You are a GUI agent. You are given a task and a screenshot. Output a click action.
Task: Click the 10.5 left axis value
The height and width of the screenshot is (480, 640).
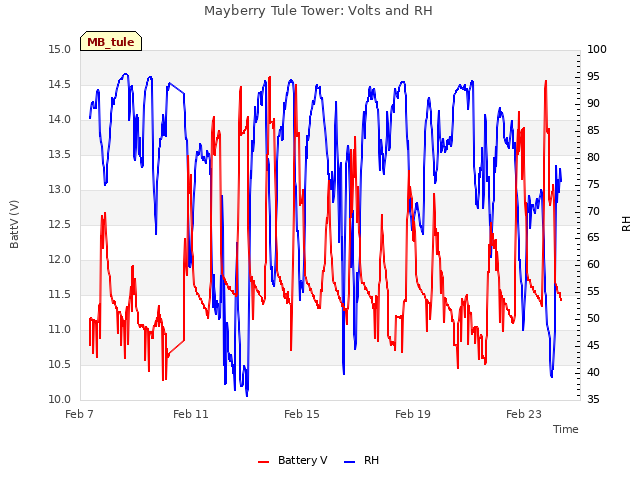point(60,364)
